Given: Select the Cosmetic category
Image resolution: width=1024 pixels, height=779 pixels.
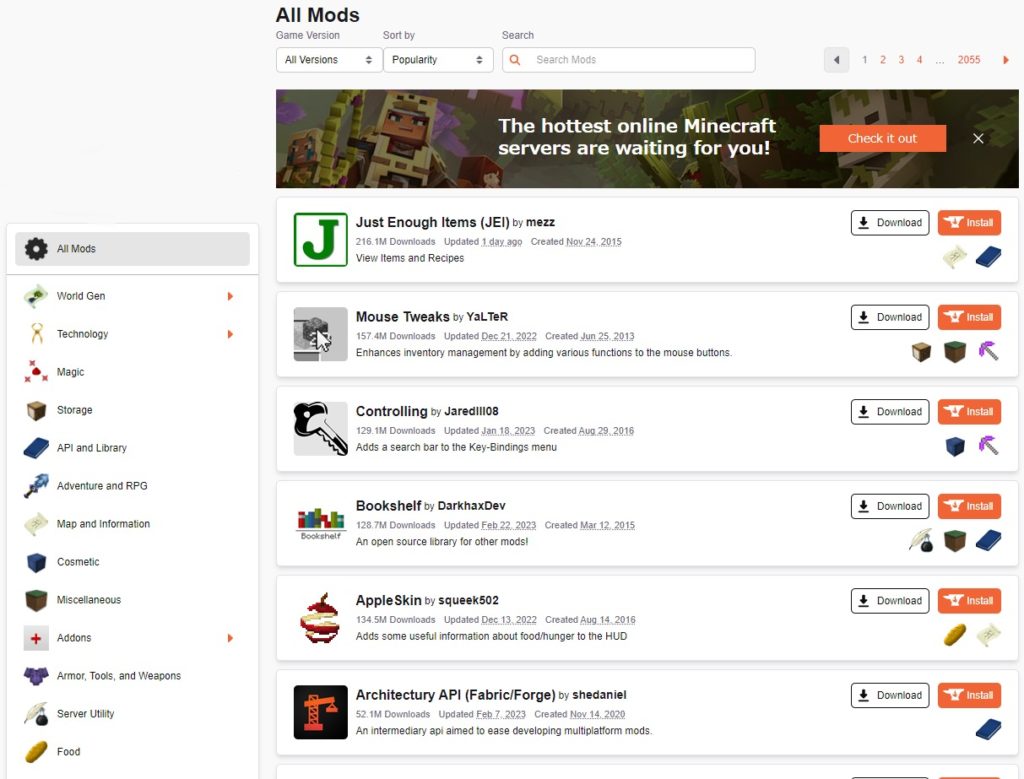Looking at the screenshot, I should tap(133, 562).
